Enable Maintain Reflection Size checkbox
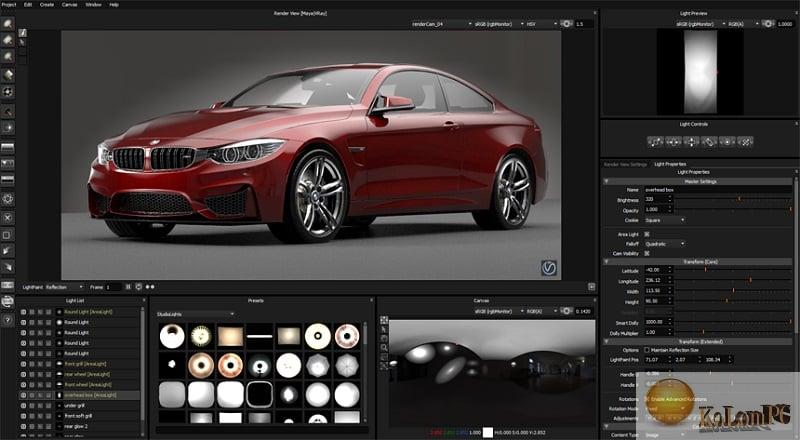Screen dimensions: 800x440 pos(646,350)
